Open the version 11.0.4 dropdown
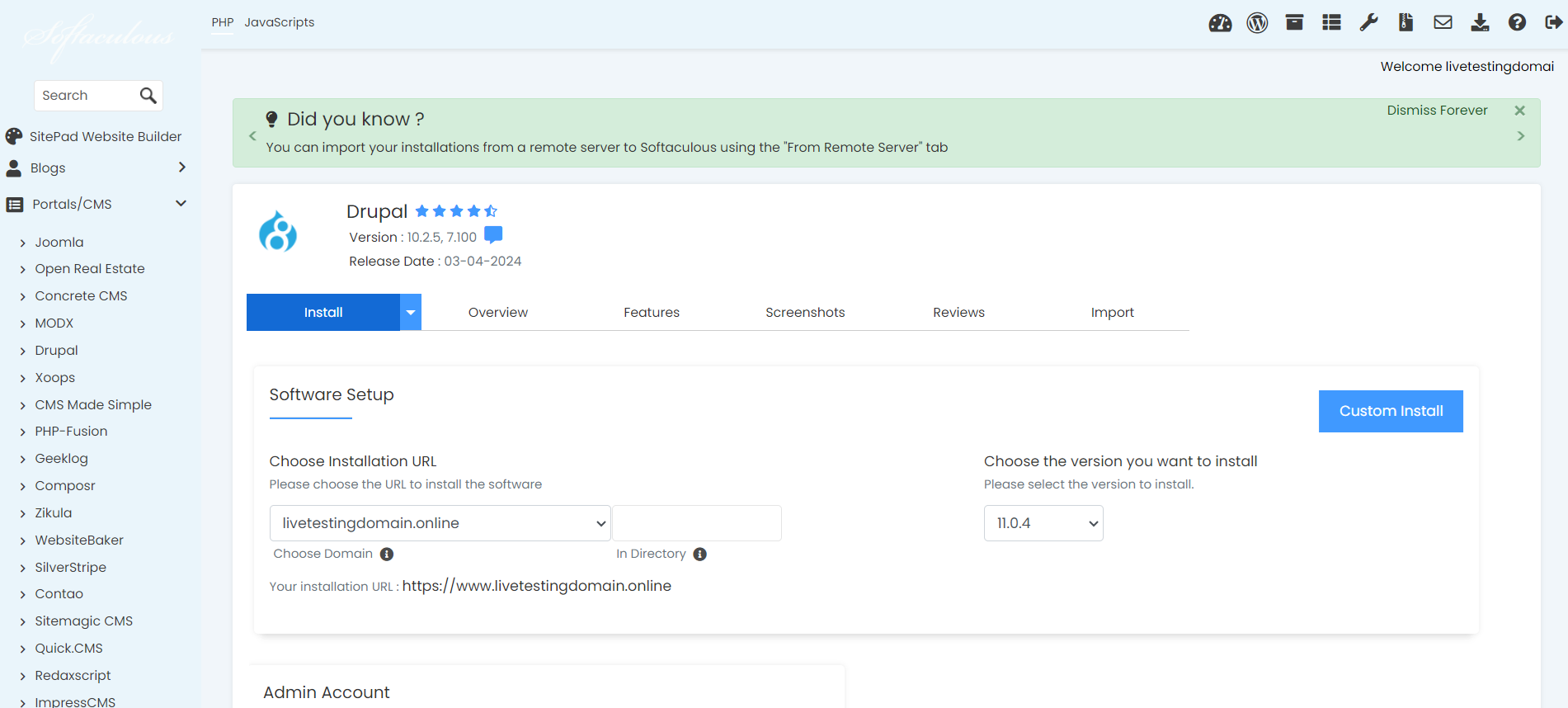This screenshot has height=708, width=1568. [1043, 523]
